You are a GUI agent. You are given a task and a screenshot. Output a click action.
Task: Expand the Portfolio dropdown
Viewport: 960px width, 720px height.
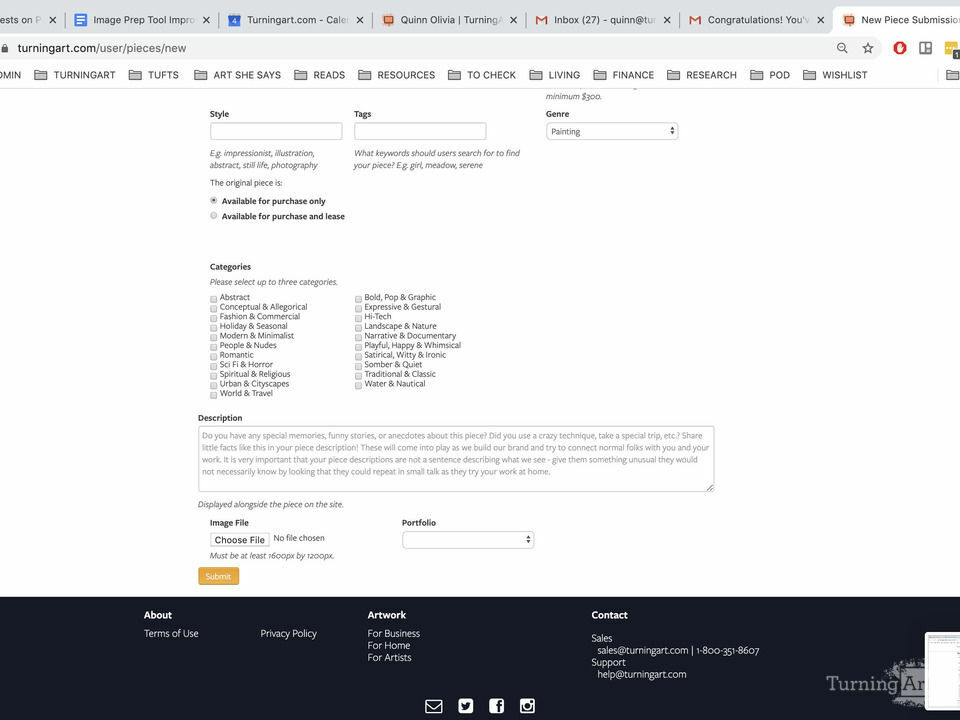click(x=467, y=540)
